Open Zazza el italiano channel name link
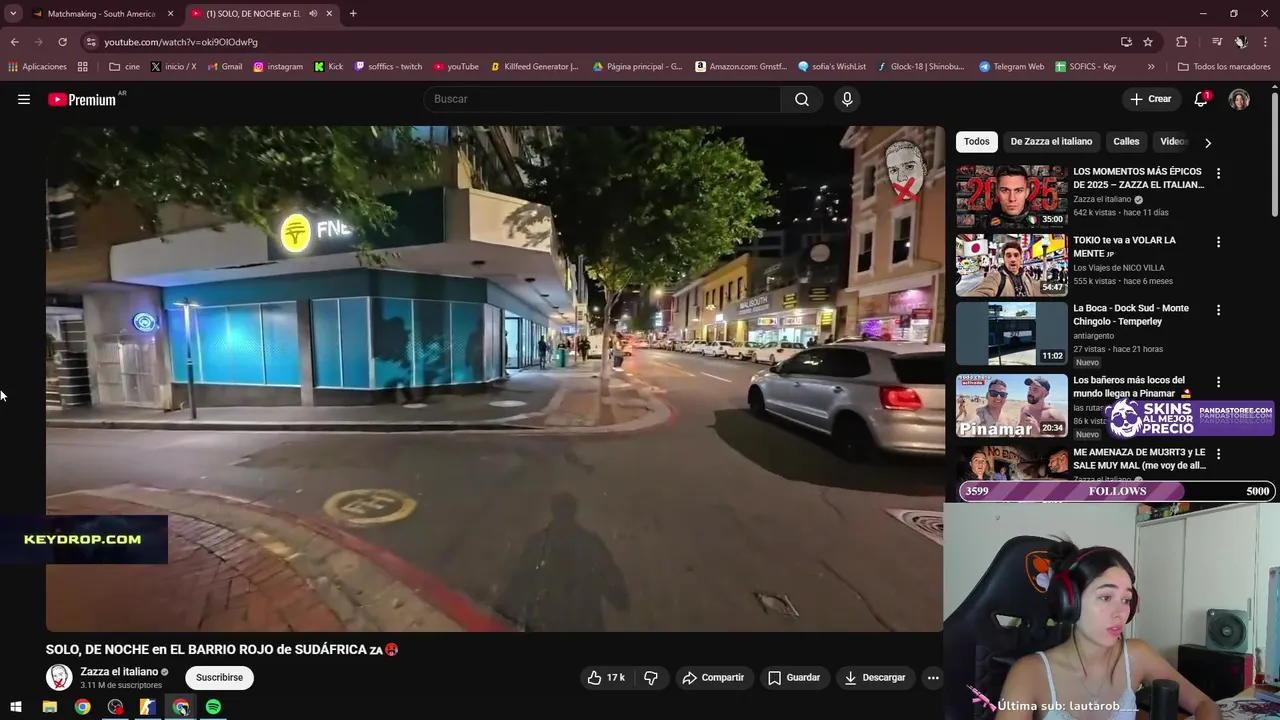 [119, 672]
